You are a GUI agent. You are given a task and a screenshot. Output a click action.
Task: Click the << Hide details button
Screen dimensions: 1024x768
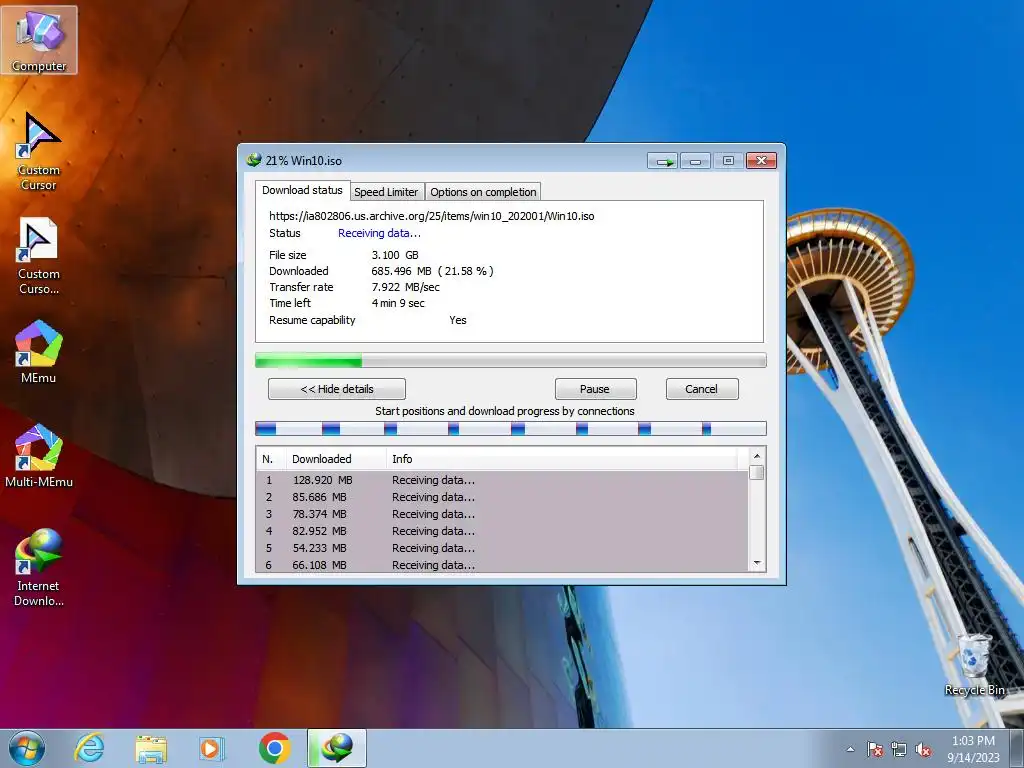coord(337,389)
